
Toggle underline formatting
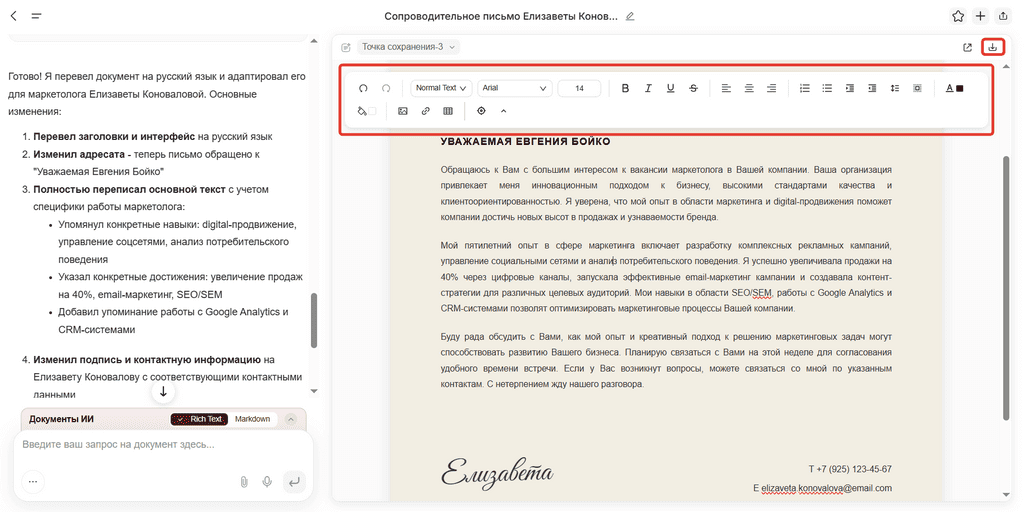click(x=670, y=88)
